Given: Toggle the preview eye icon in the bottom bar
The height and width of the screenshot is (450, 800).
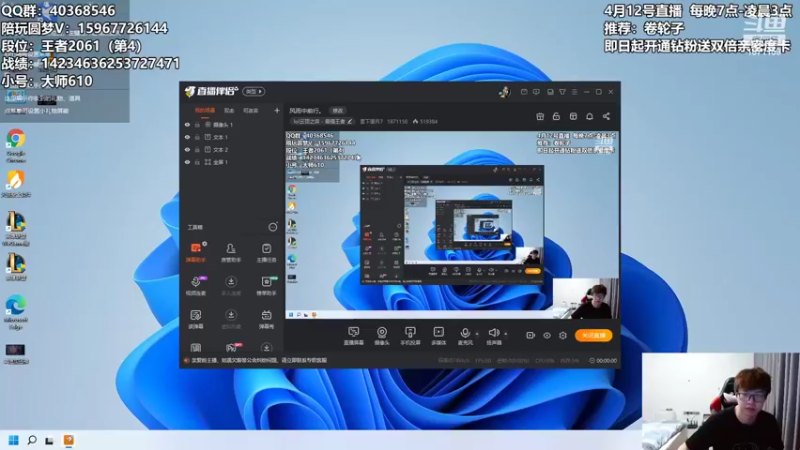Looking at the screenshot, I should point(546,335).
